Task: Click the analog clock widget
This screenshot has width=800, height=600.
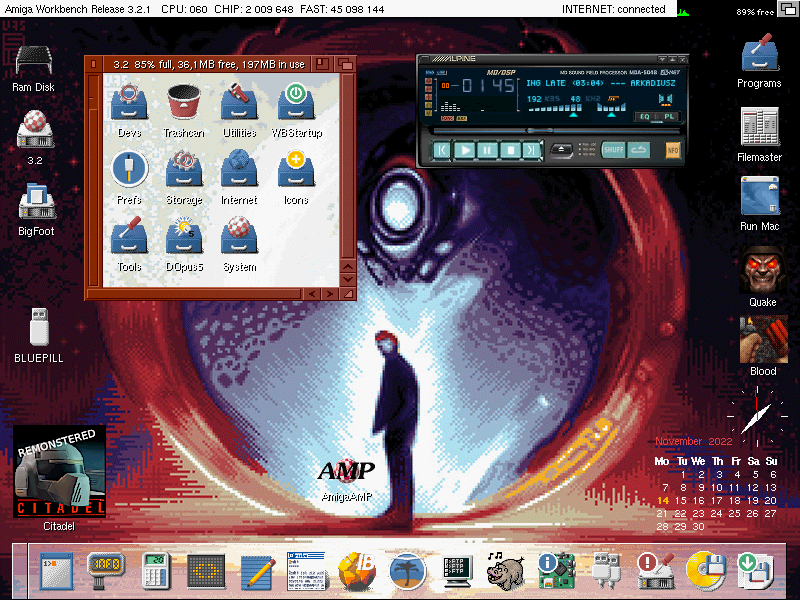Action: [758, 416]
